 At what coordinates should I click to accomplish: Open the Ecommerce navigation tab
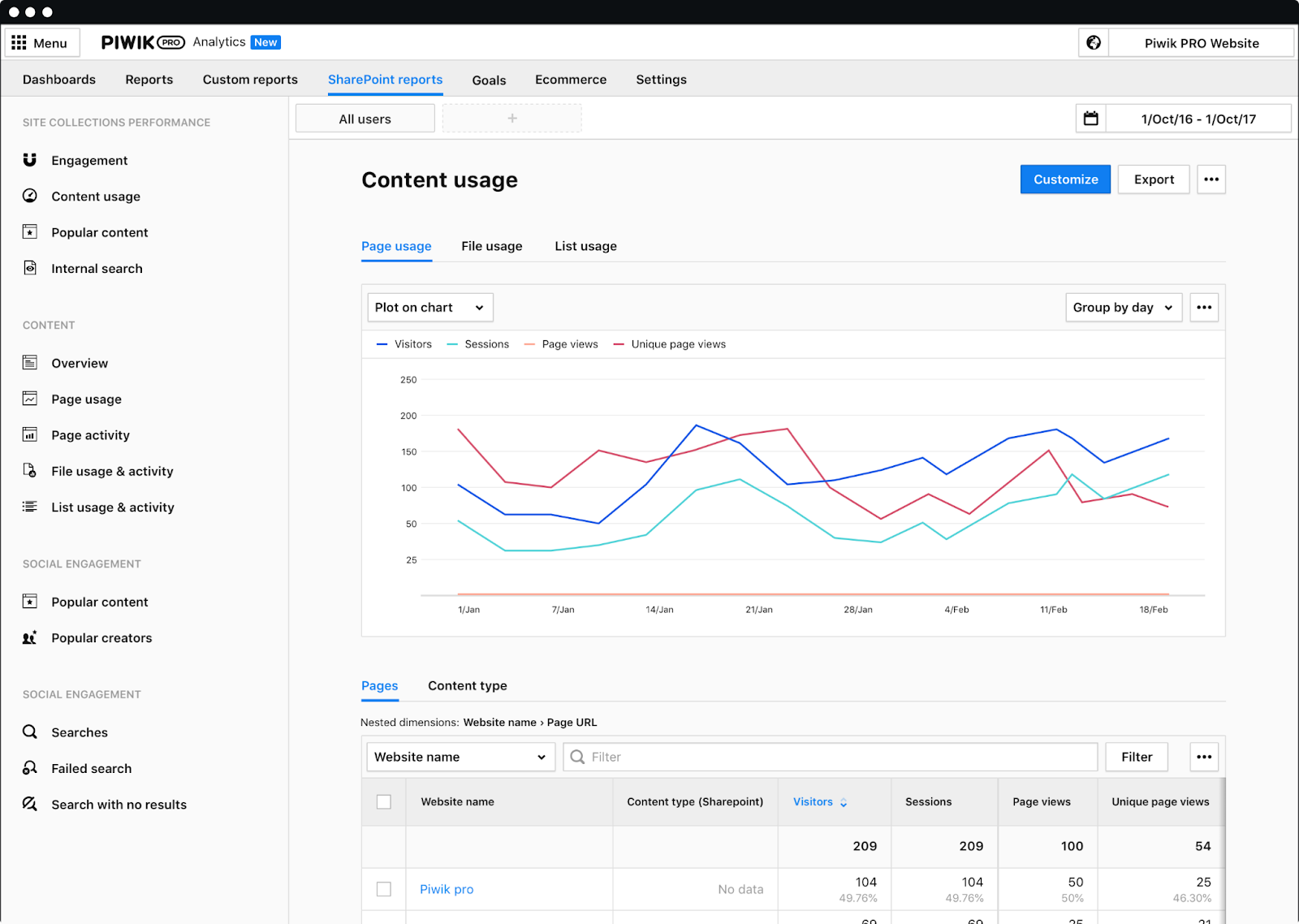coord(570,80)
